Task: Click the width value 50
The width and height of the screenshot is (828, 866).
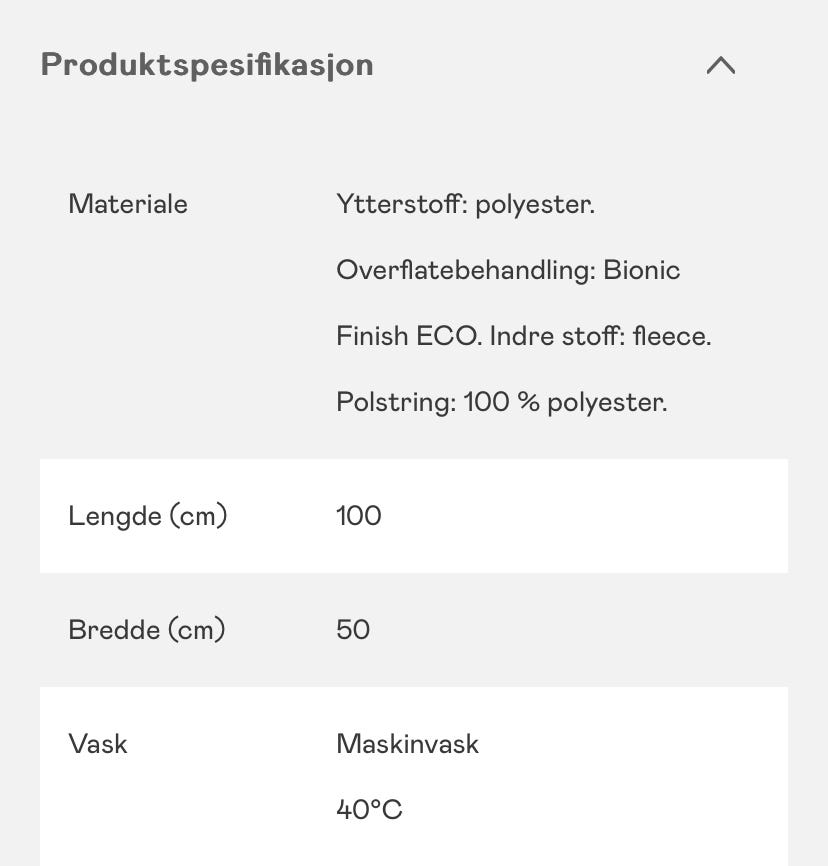Action: pyautogui.click(x=353, y=630)
